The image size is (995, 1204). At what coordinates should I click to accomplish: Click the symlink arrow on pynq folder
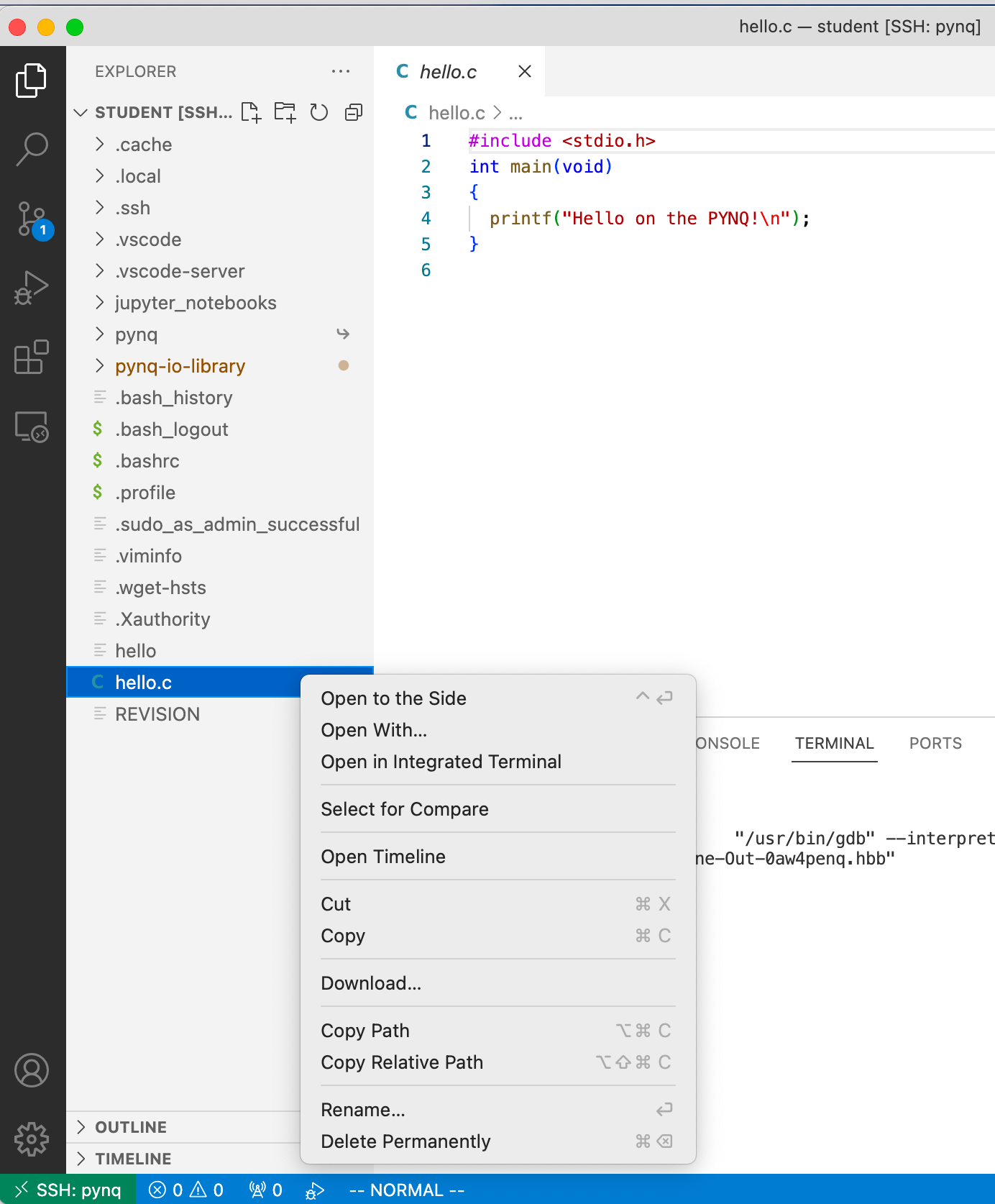pos(343,334)
